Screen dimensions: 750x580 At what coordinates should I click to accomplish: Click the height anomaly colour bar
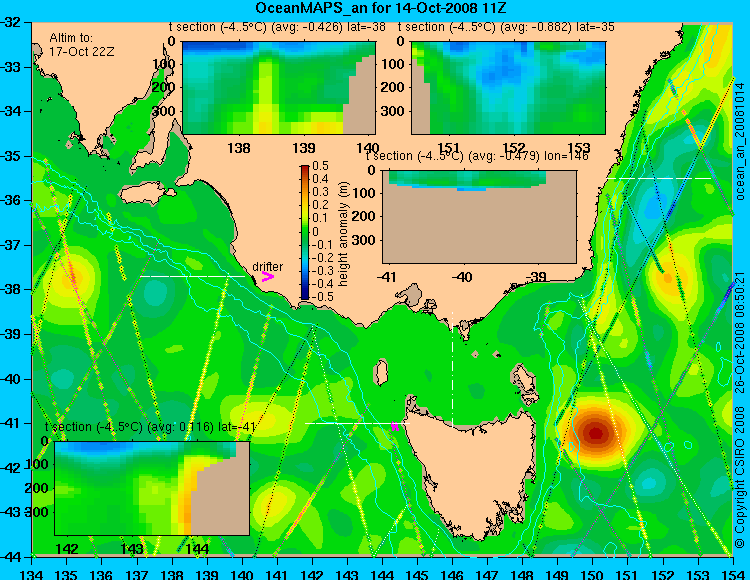pos(305,232)
